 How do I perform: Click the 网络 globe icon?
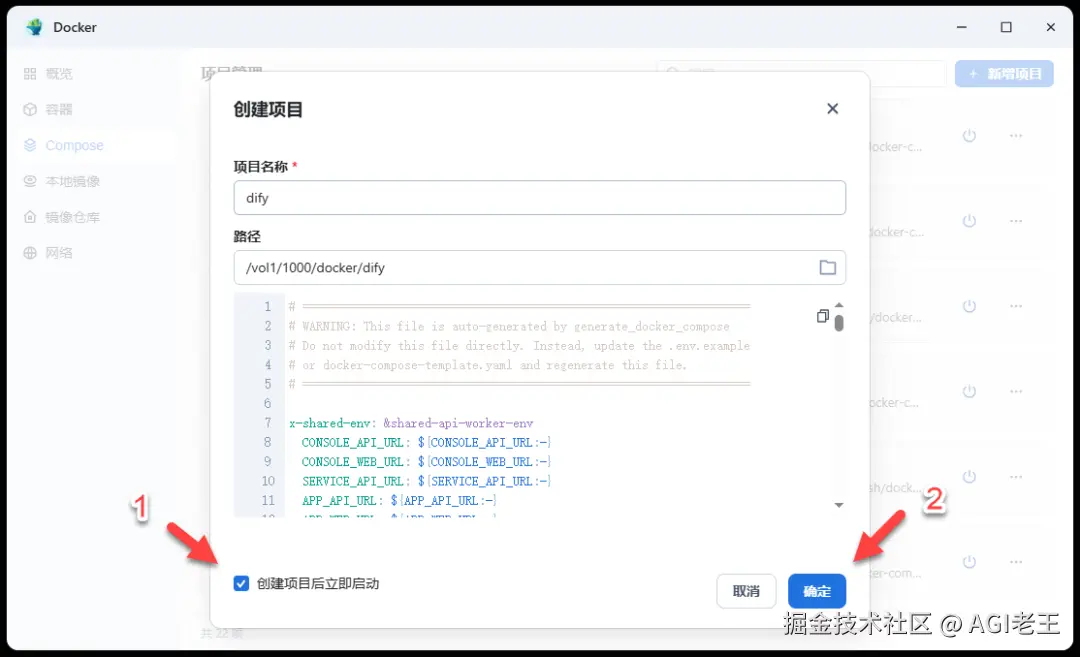pyautogui.click(x=30, y=253)
